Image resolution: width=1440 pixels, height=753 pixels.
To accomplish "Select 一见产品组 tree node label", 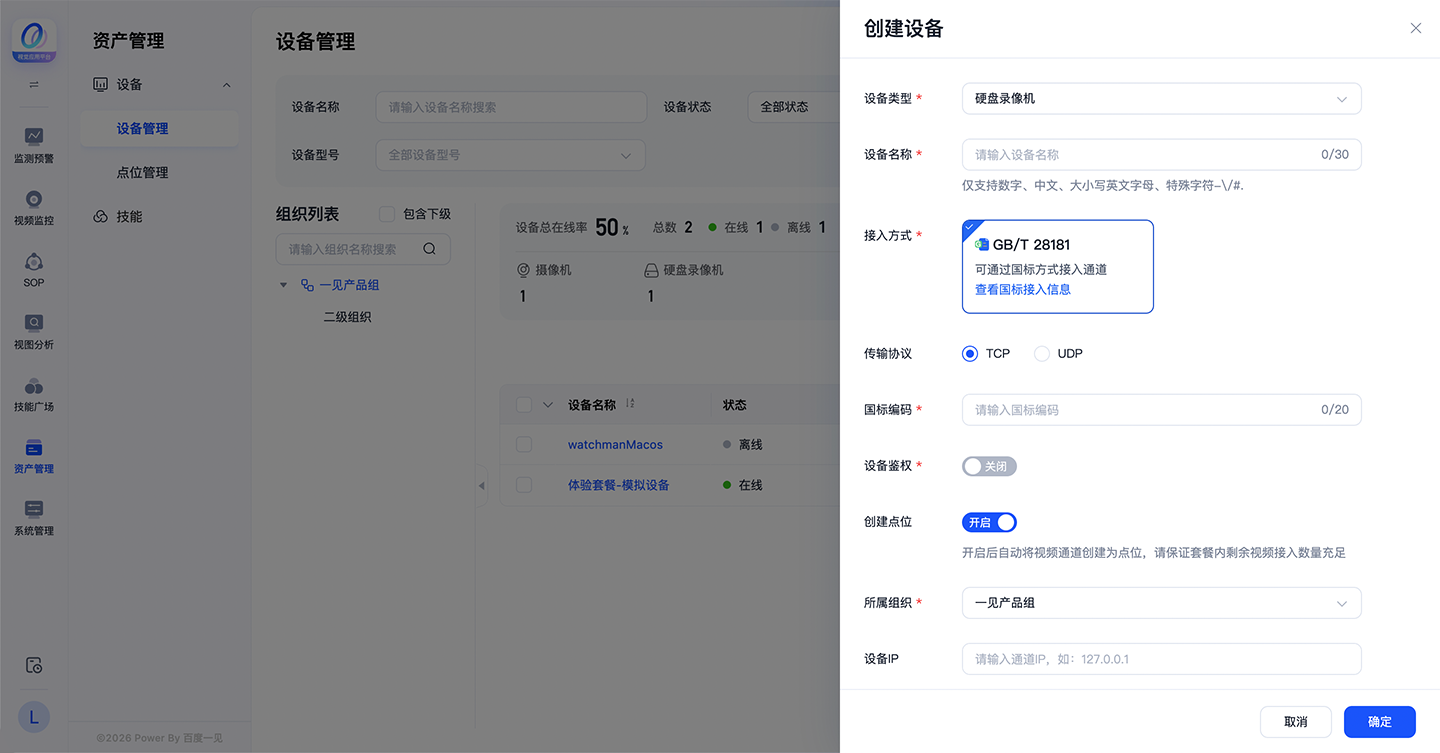I will click(349, 285).
